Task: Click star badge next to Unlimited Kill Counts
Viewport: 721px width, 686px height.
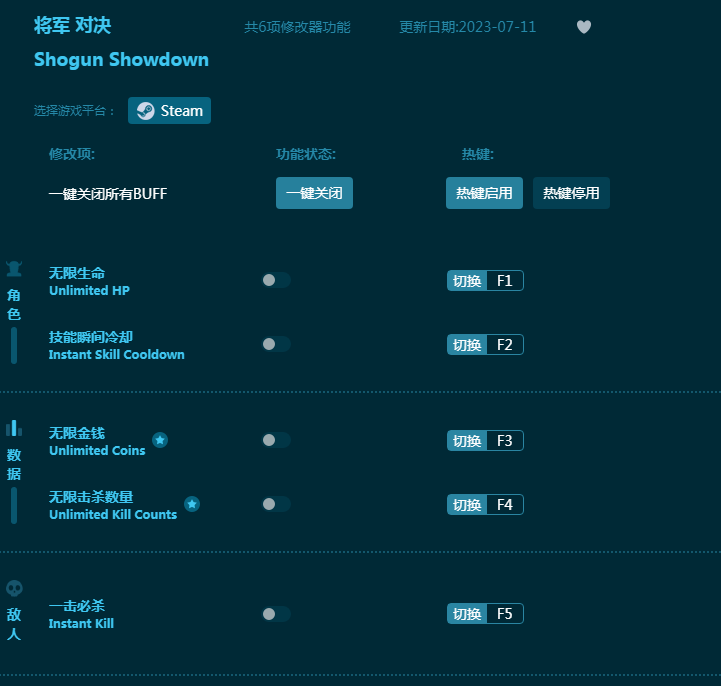Action: [192, 504]
